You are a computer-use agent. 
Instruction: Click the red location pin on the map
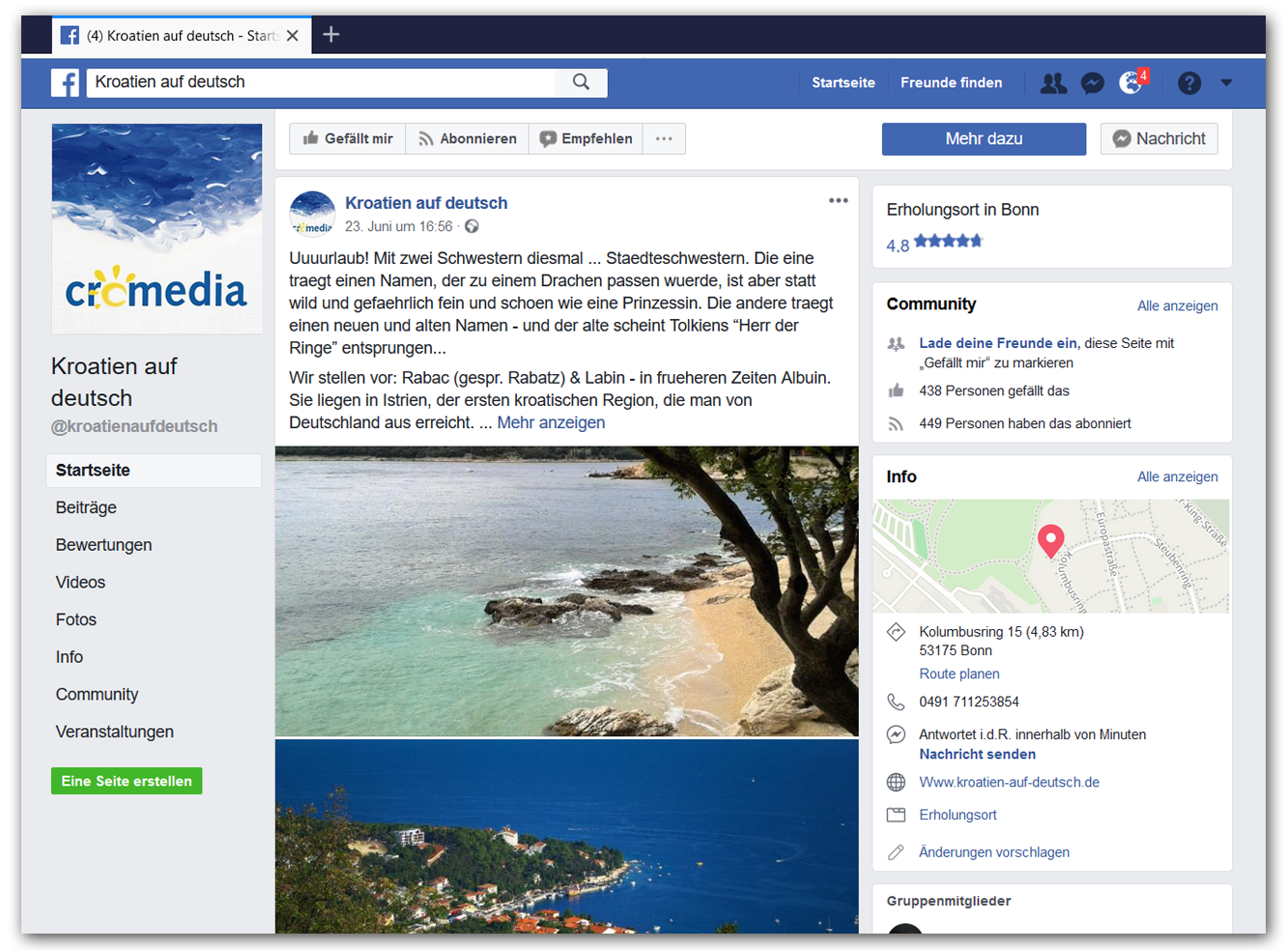(1050, 541)
